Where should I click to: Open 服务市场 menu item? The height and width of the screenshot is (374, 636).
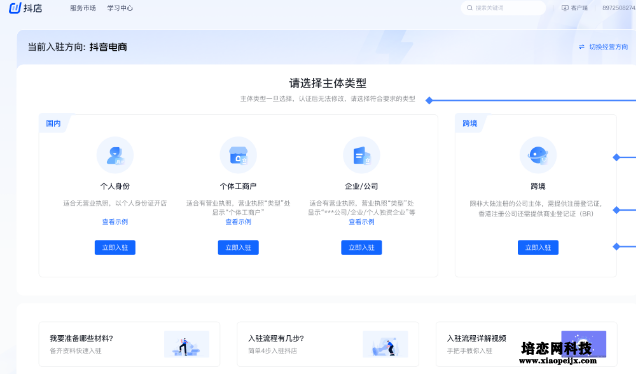83,8
